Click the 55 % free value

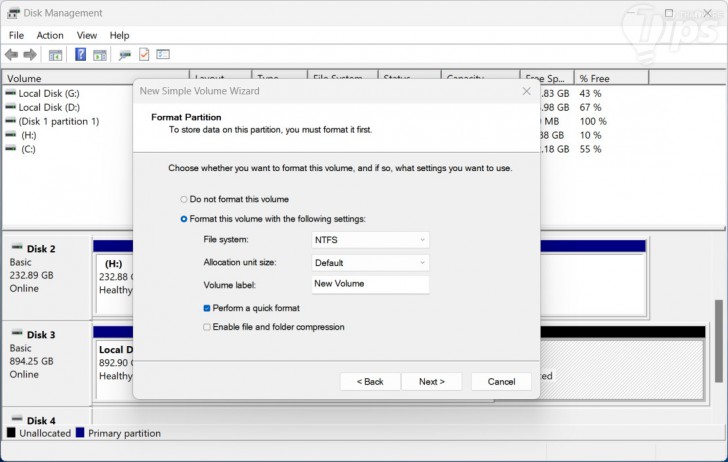[590, 149]
